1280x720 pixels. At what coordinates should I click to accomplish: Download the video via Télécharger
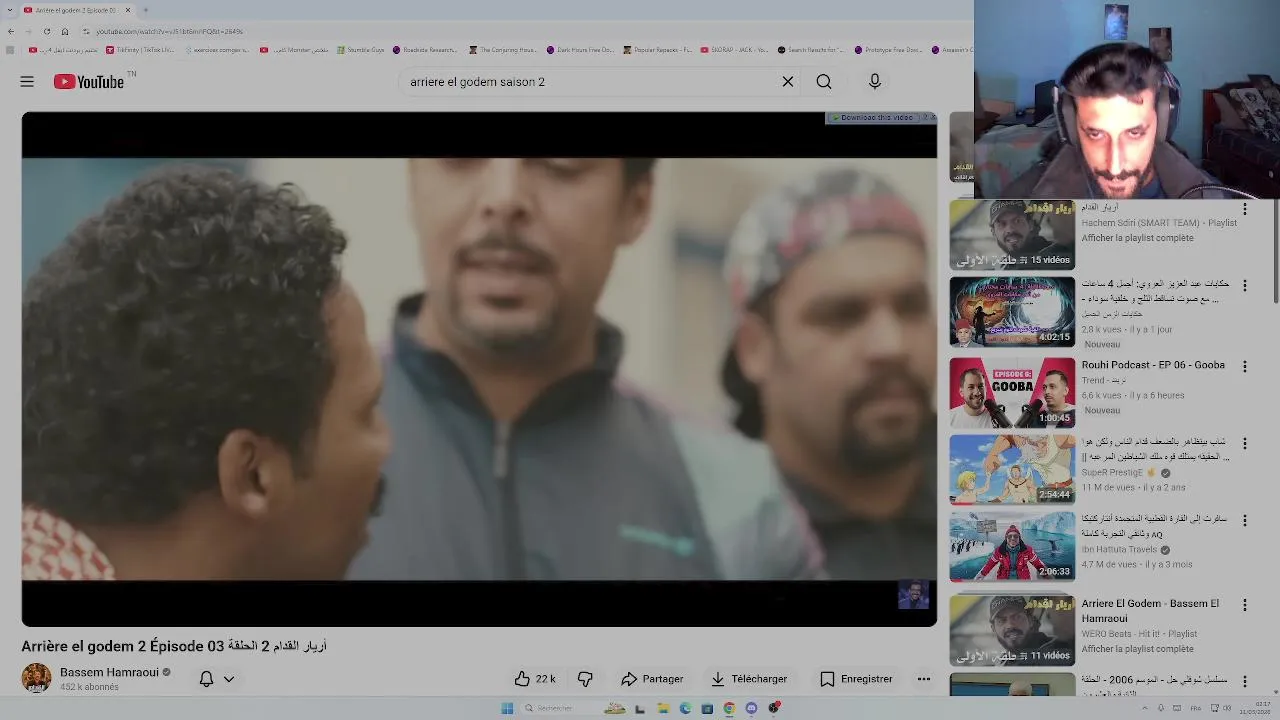point(749,679)
